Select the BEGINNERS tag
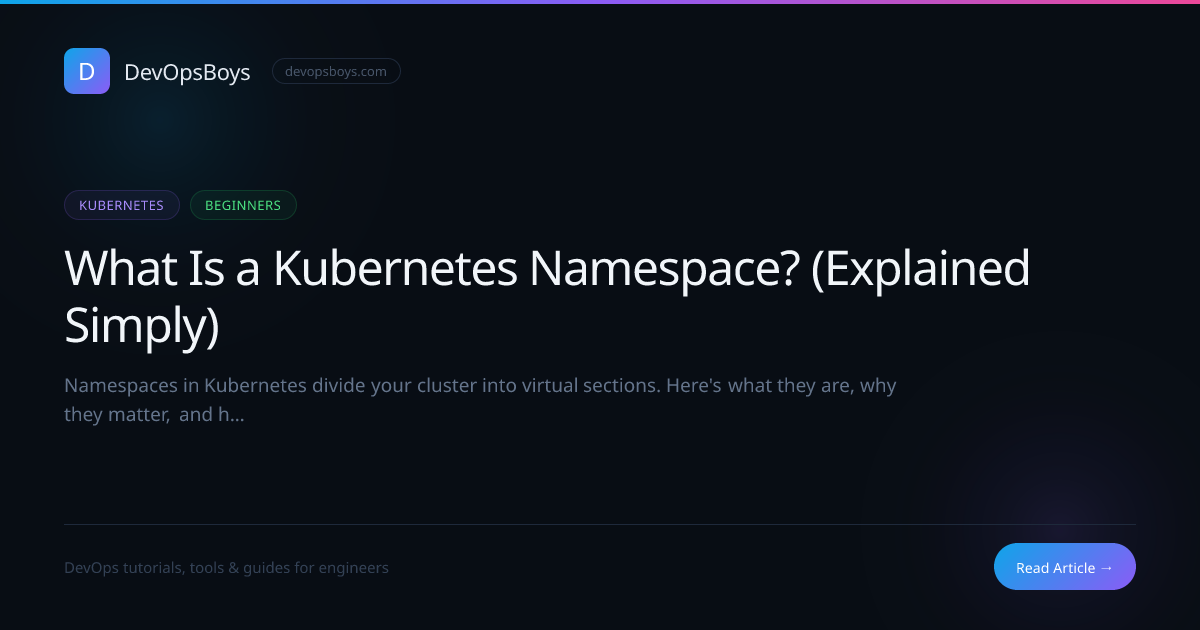 point(243,205)
